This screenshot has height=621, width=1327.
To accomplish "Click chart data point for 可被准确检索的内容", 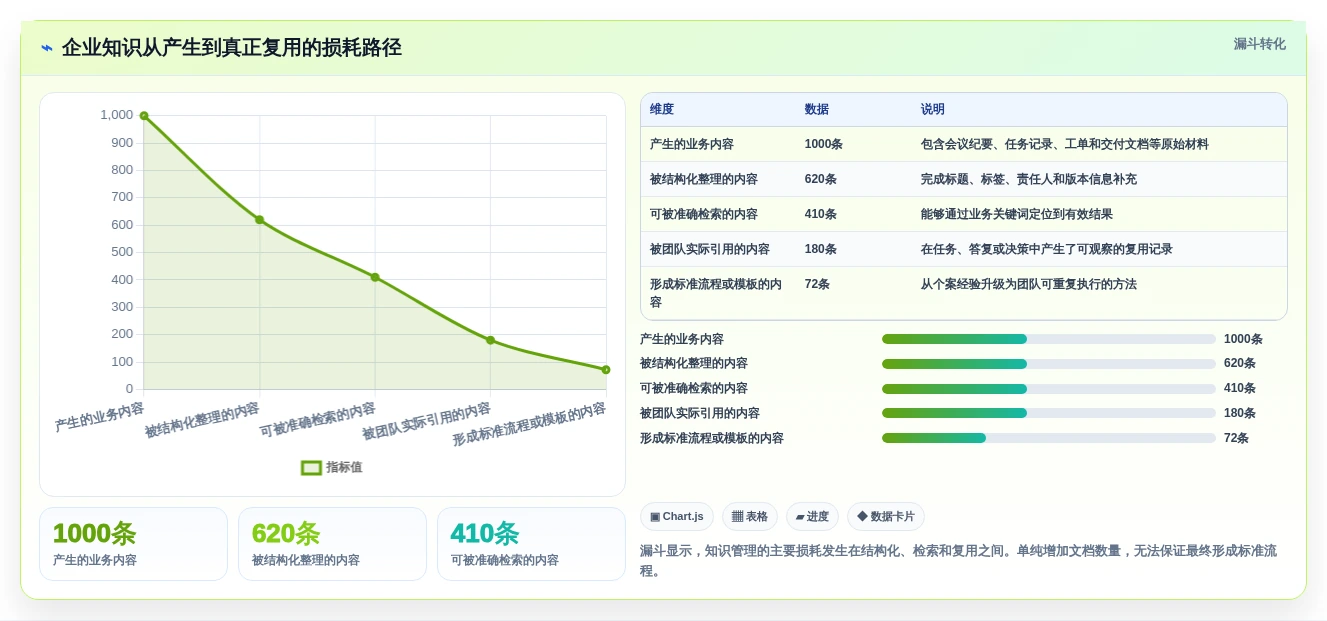I will pyautogui.click(x=375, y=277).
